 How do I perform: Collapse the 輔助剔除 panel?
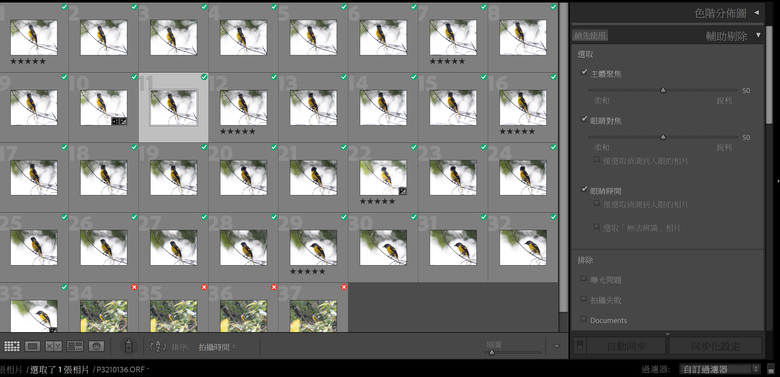[x=758, y=35]
